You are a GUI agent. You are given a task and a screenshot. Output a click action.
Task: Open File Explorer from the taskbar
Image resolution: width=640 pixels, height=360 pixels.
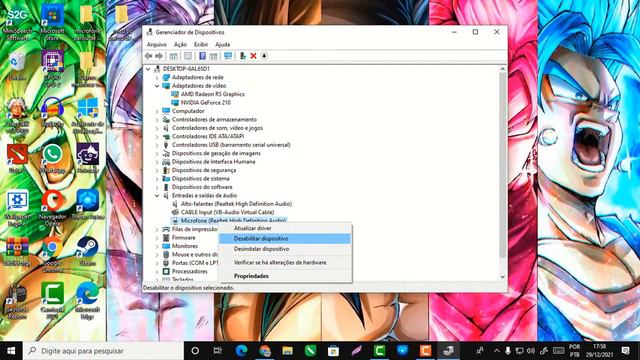[287, 351]
